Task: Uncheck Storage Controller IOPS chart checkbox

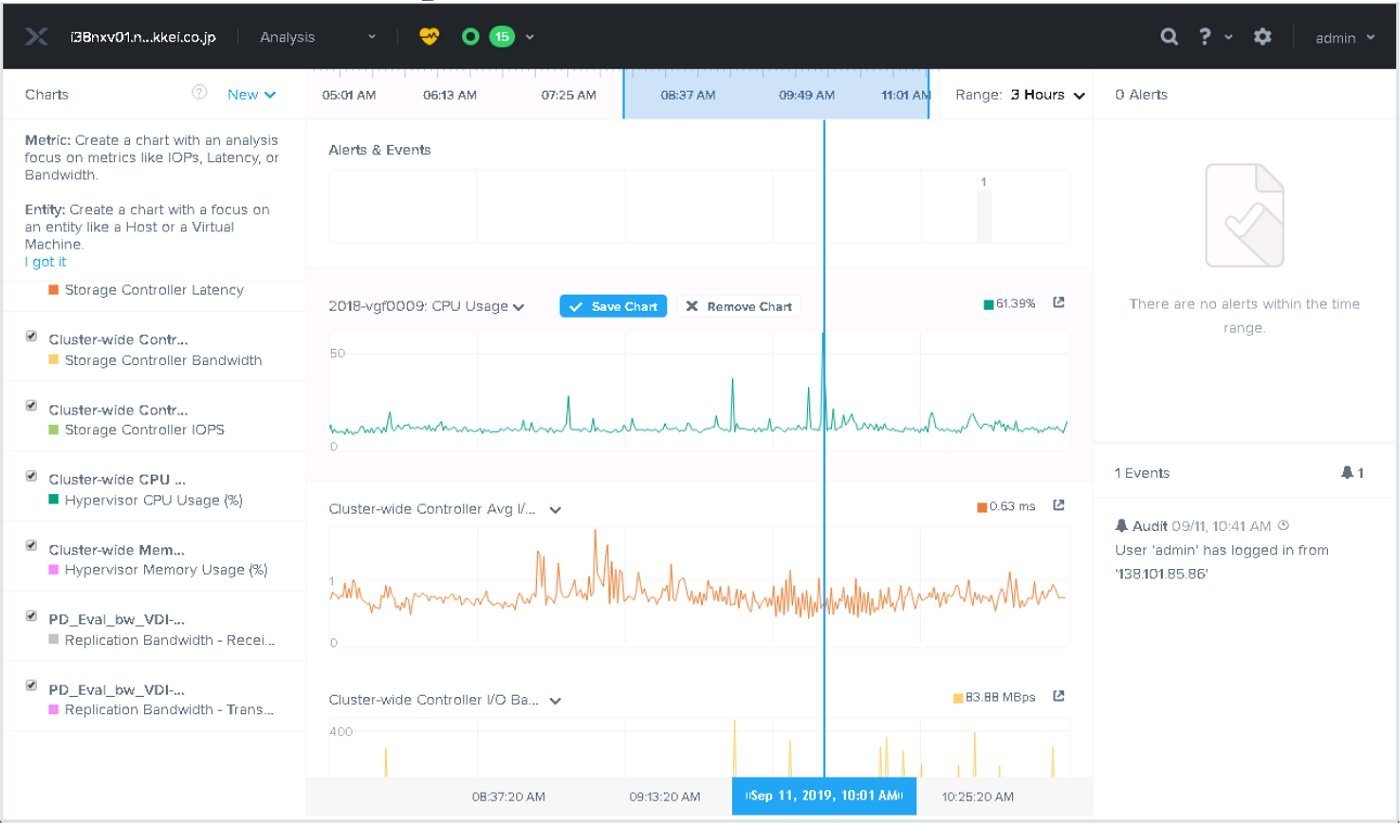Action: [31, 406]
